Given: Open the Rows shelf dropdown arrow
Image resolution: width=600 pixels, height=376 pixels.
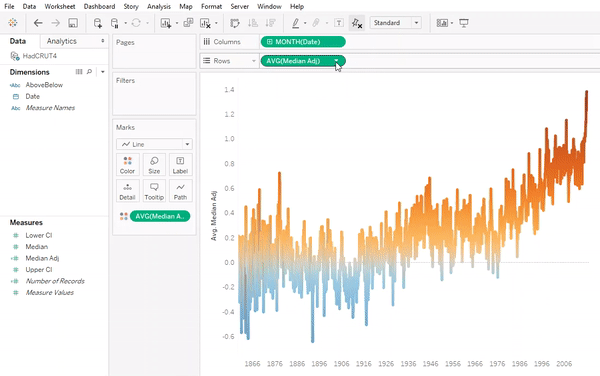Looking at the screenshot, I should [x=253, y=61].
